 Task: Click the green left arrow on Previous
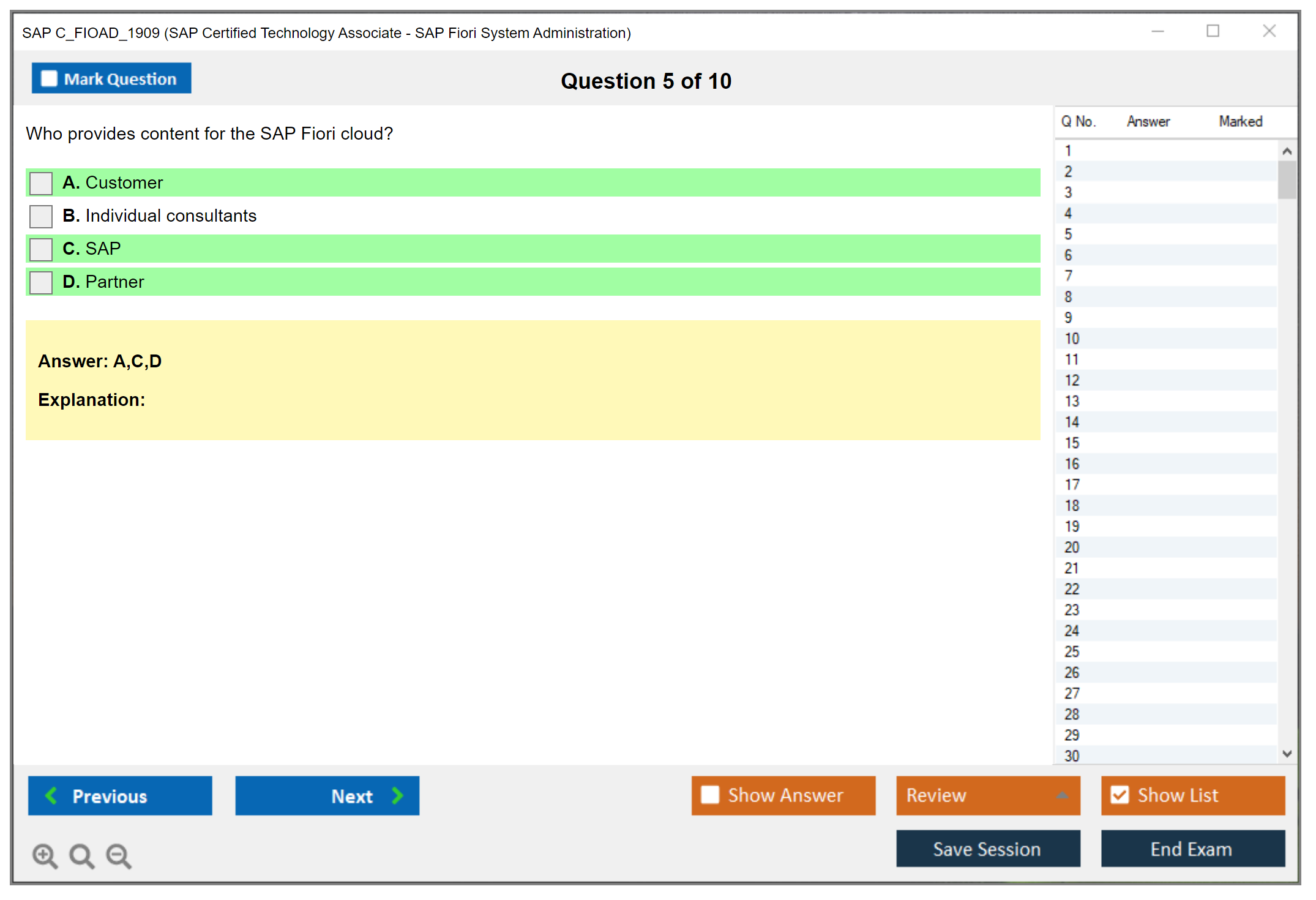[51, 795]
